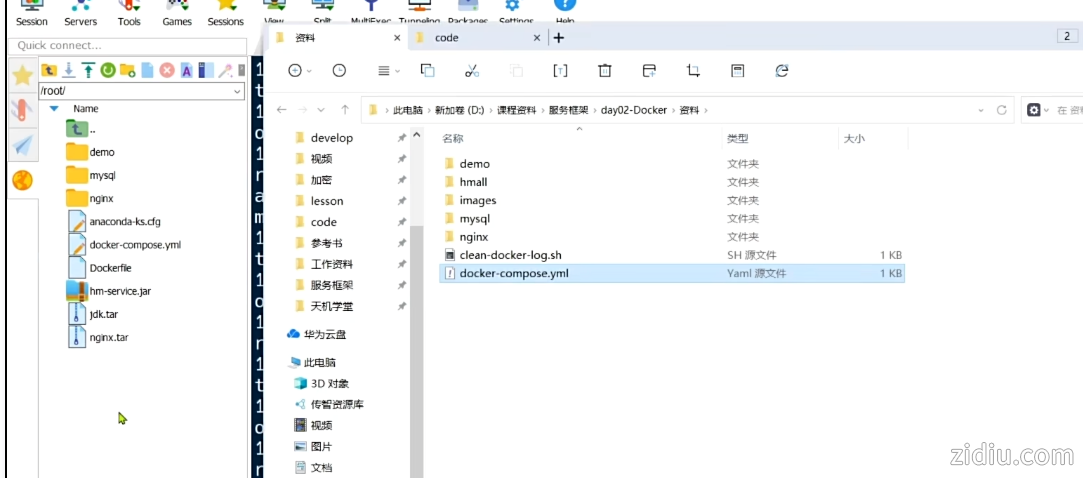Create a new remote folder icon

point(127,70)
